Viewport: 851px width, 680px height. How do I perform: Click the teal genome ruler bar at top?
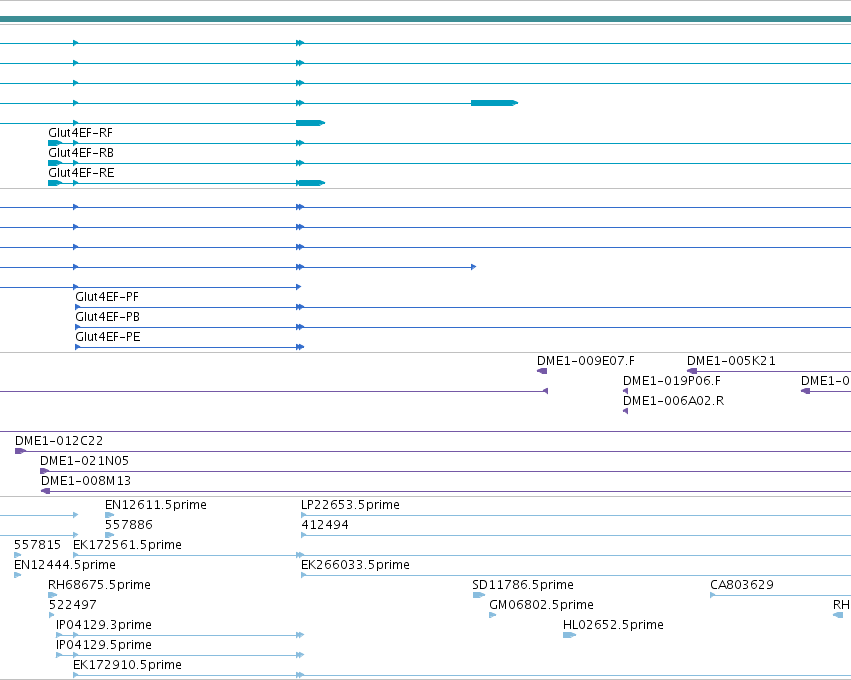426,19
